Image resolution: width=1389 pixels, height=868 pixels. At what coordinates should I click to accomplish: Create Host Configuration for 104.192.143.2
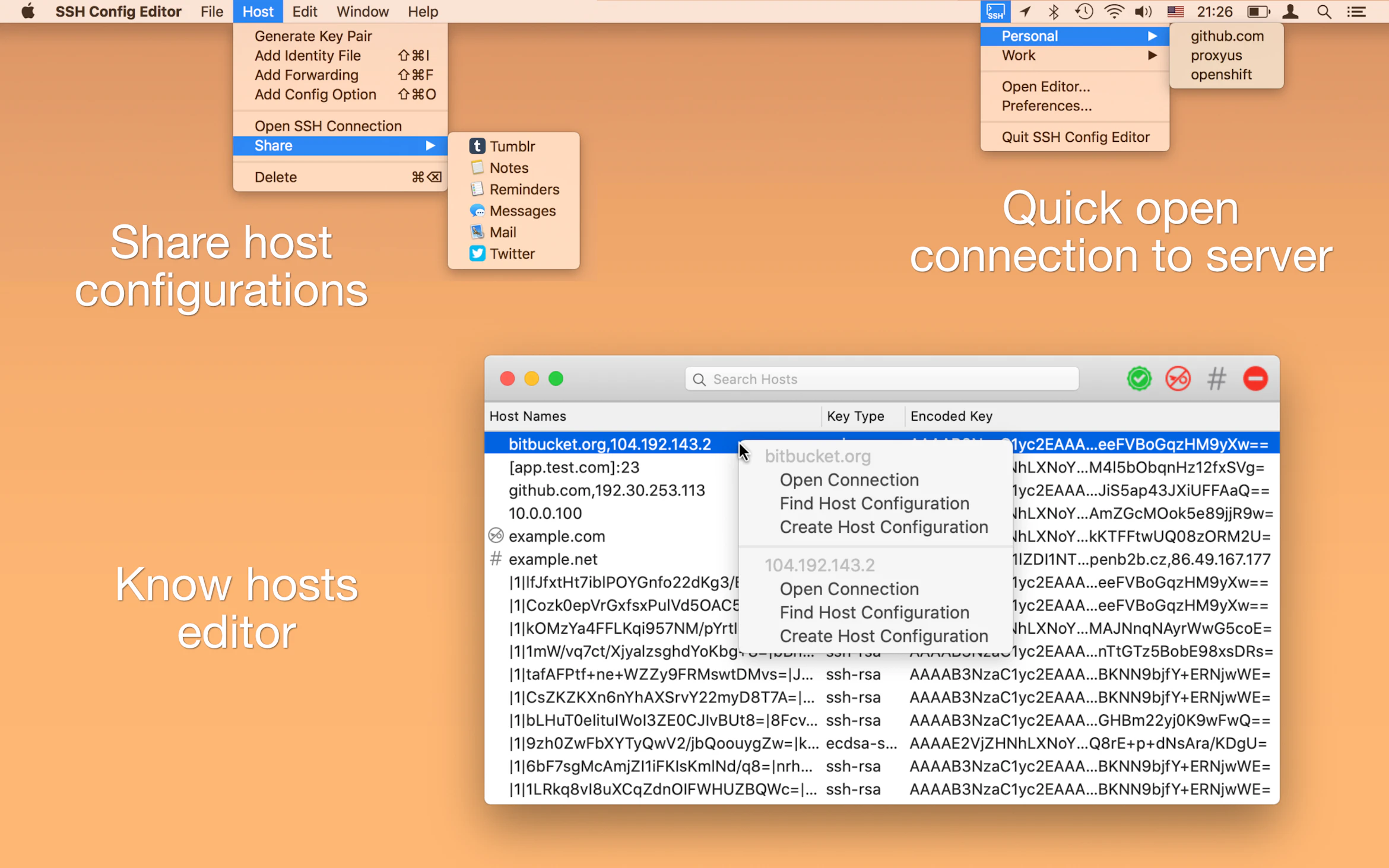[x=876, y=636]
